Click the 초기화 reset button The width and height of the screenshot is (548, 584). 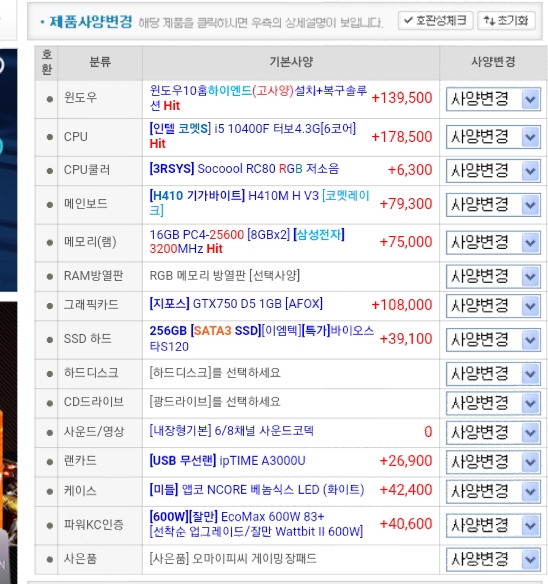[x=506, y=20]
